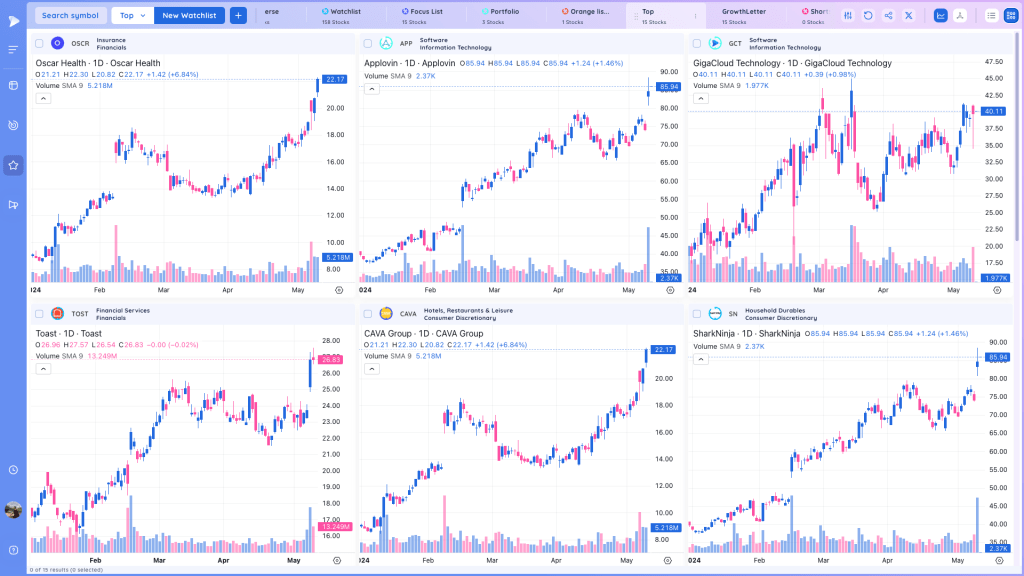Open the filter settings sliders icon
Screen dimensions: 1024x576
click(x=848, y=16)
